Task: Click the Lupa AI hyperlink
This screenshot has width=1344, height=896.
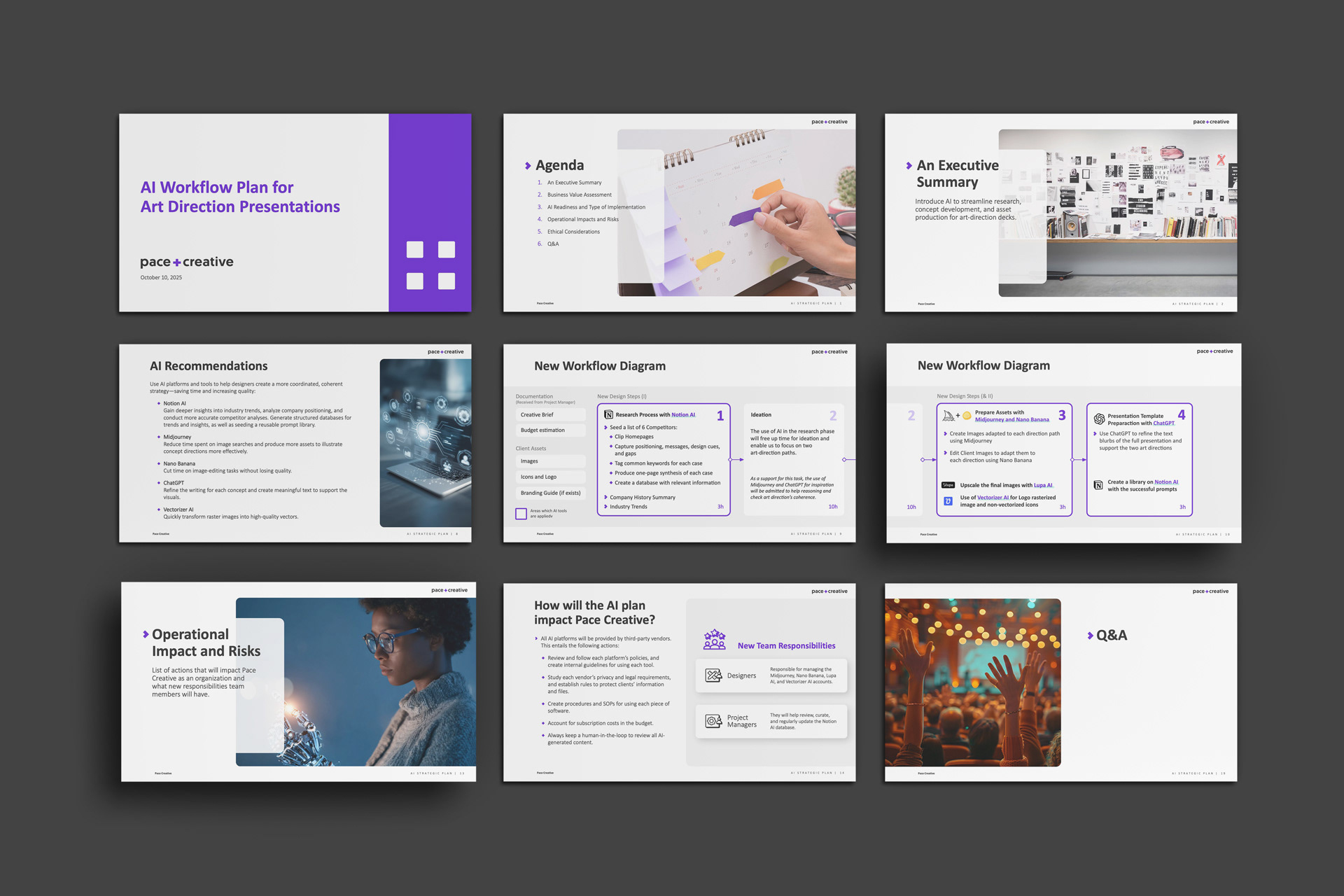Action: [1042, 485]
